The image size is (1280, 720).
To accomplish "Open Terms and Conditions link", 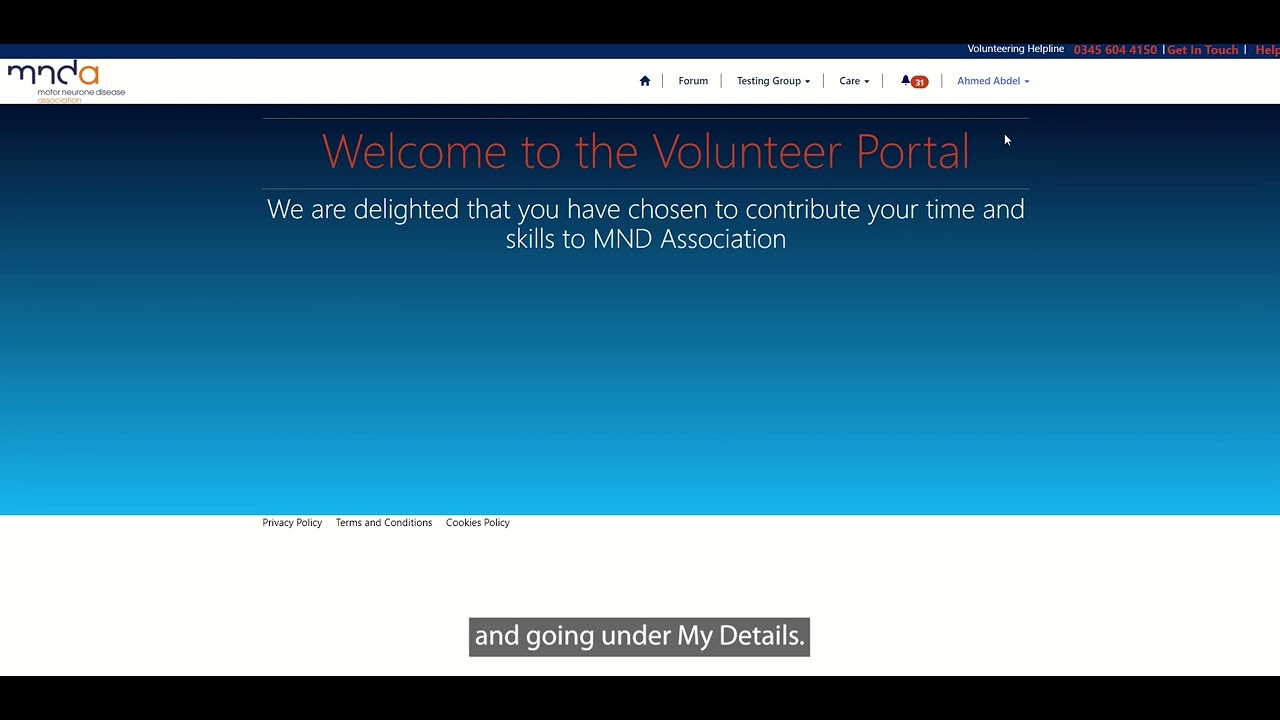I will [384, 523].
